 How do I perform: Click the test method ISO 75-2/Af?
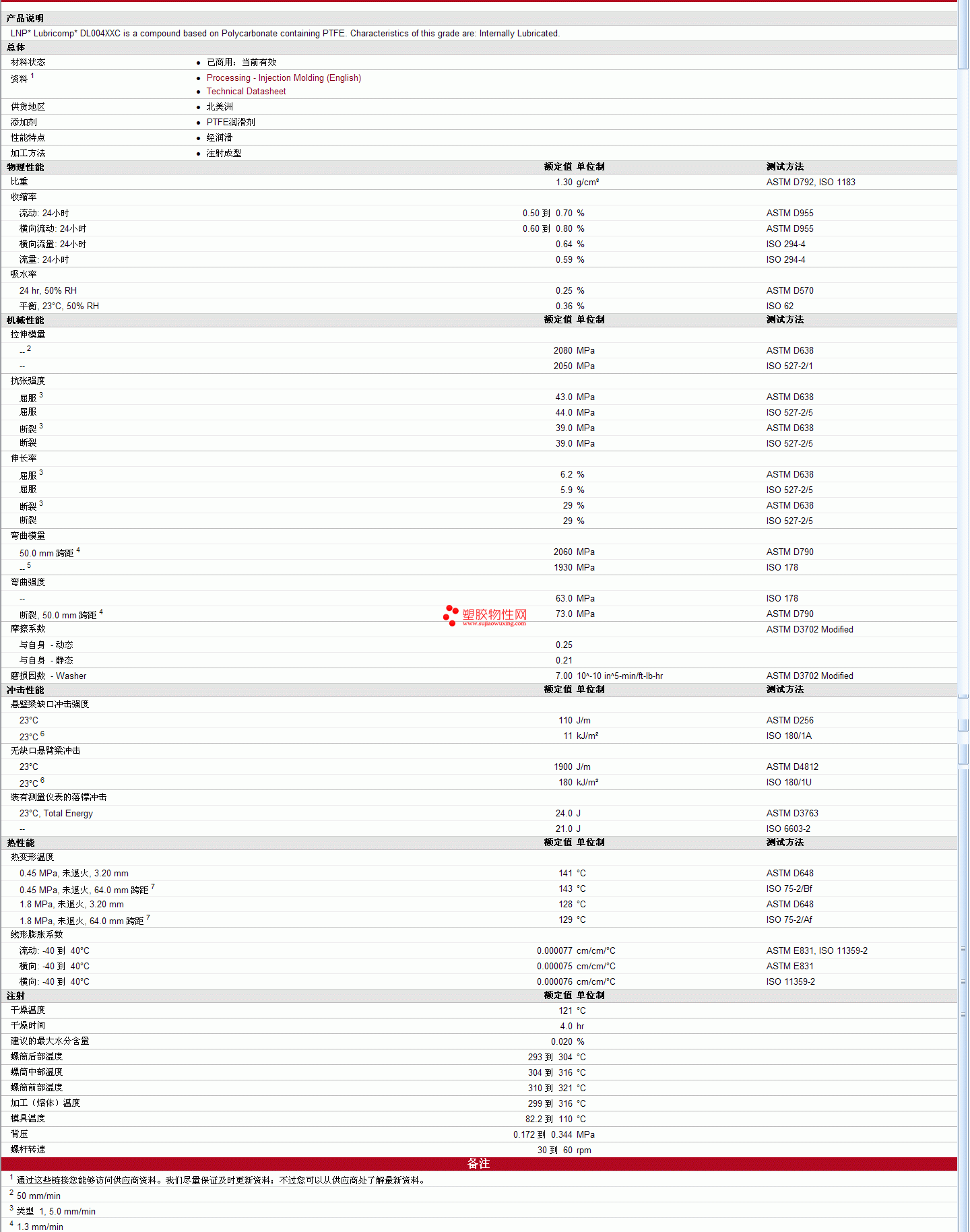(789, 919)
